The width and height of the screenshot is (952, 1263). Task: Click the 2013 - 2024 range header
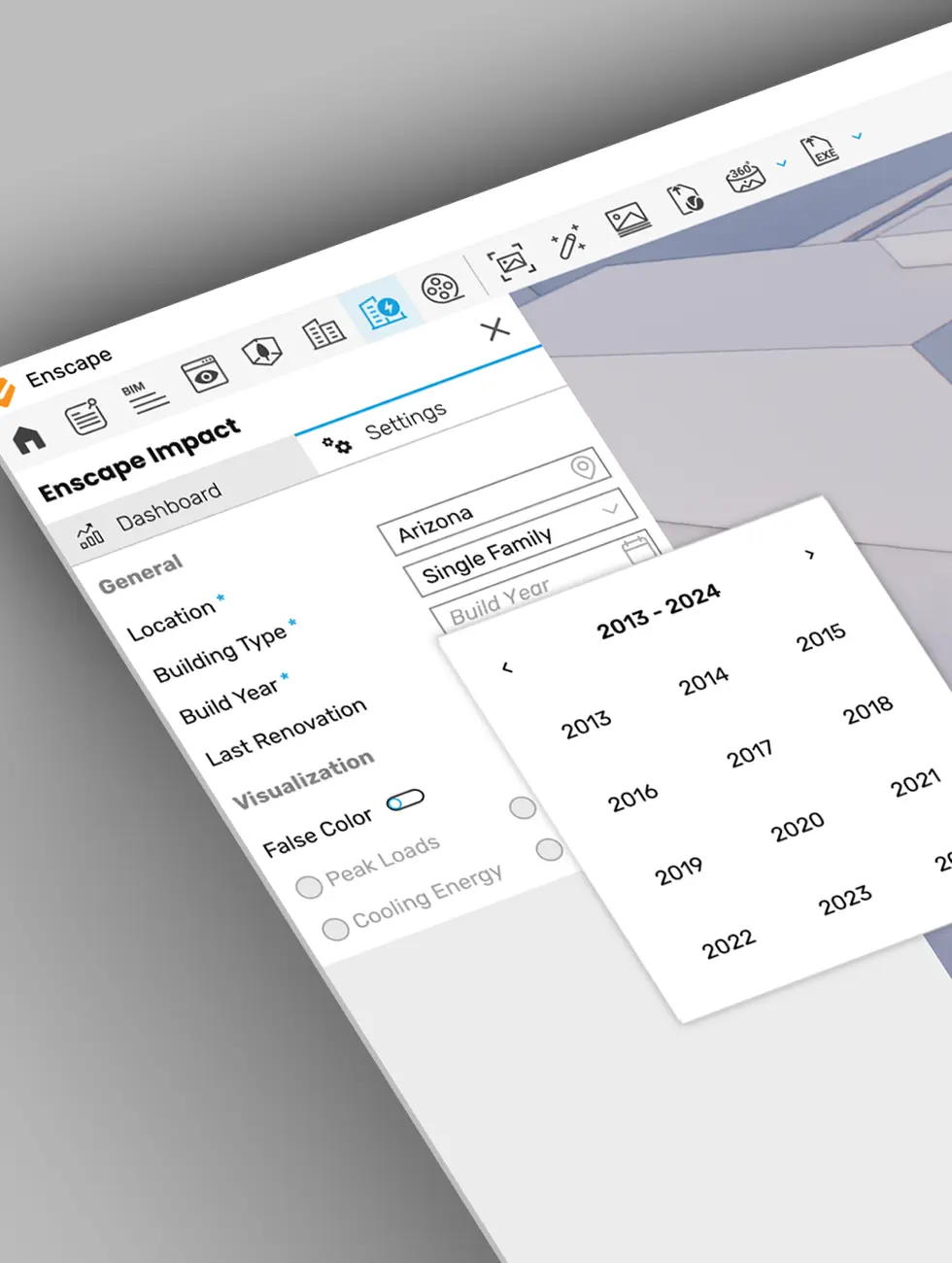[x=659, y=612]
